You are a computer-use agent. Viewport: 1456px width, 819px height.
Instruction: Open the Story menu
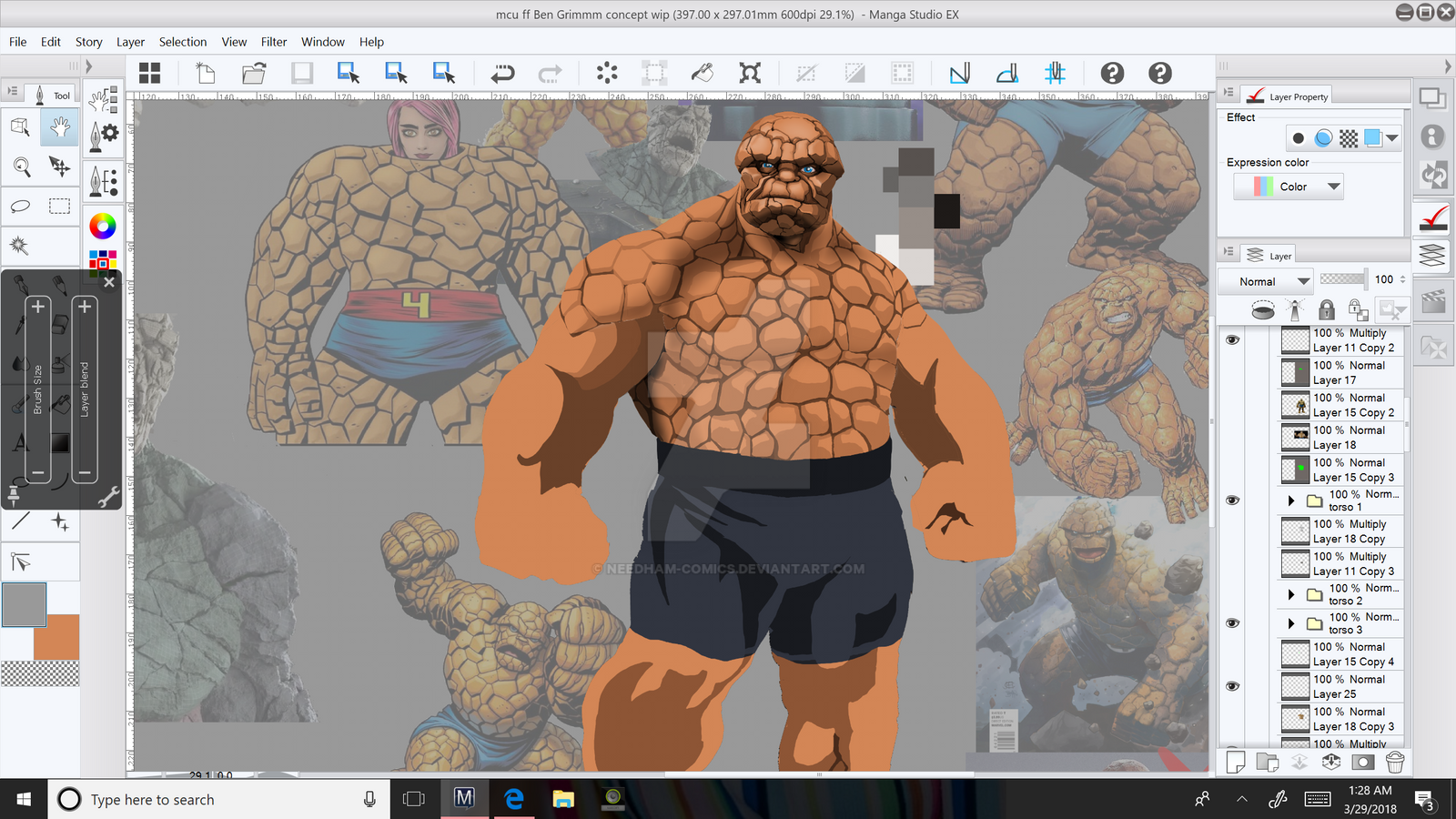pyautogui.click(x=88, y=42)
